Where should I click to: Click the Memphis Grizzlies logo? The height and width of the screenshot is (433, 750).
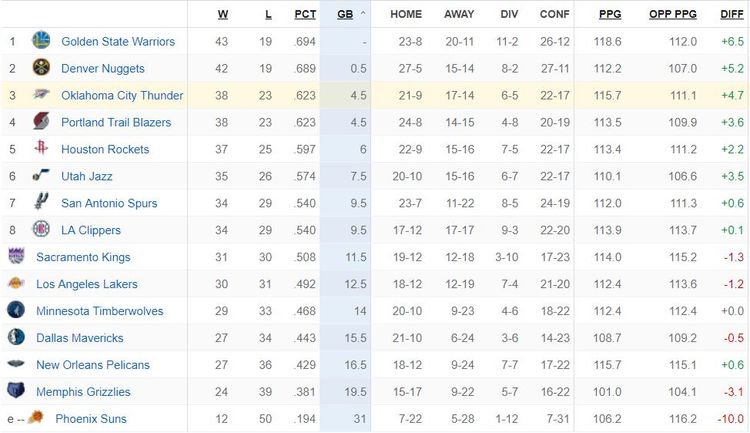point(16,391)
